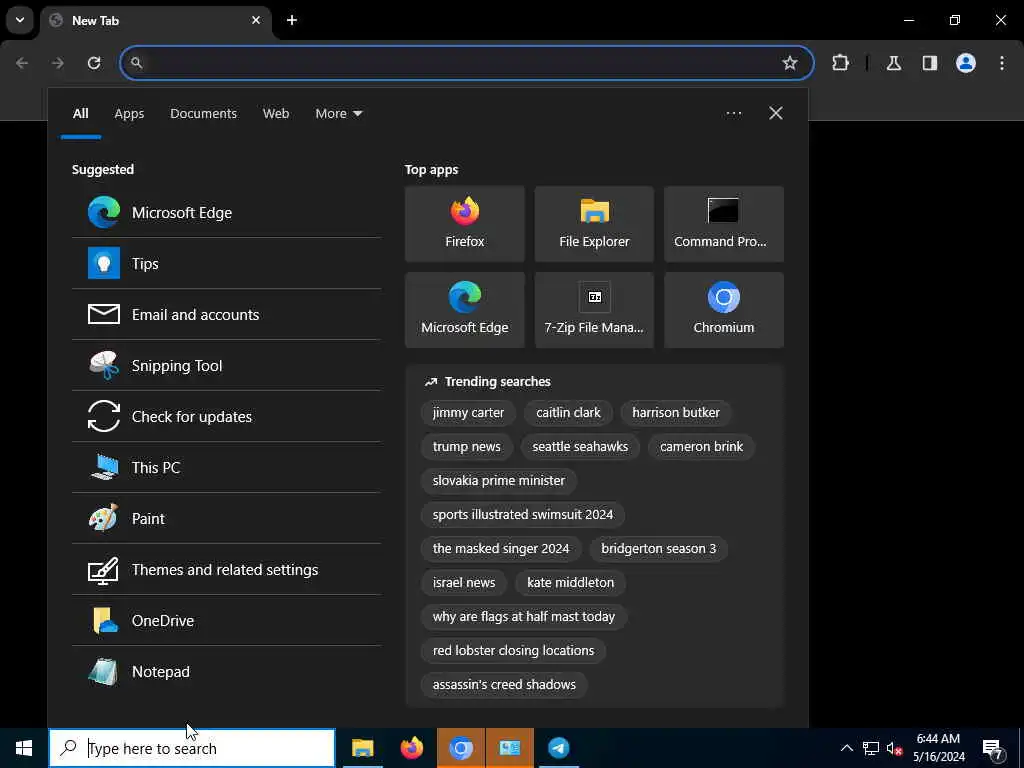
Task: Open Chromium tile in Top apps
Action: pos(724,310)
